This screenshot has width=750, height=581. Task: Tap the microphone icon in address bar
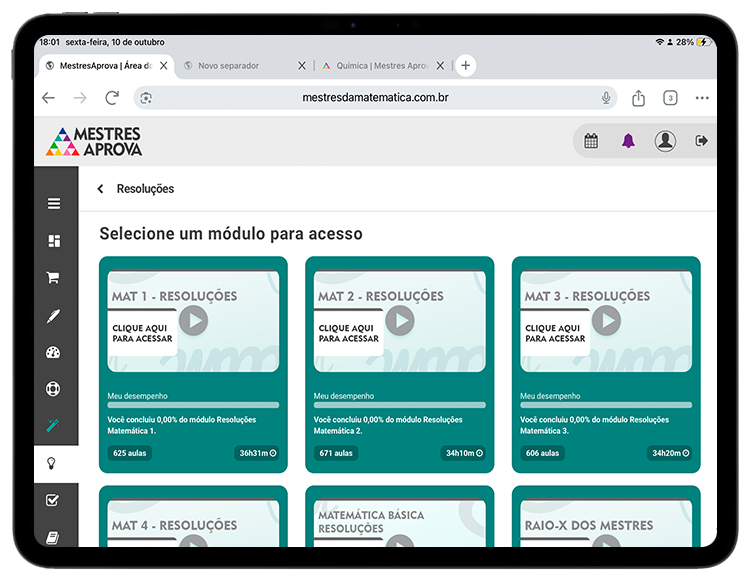click(606, 98)
